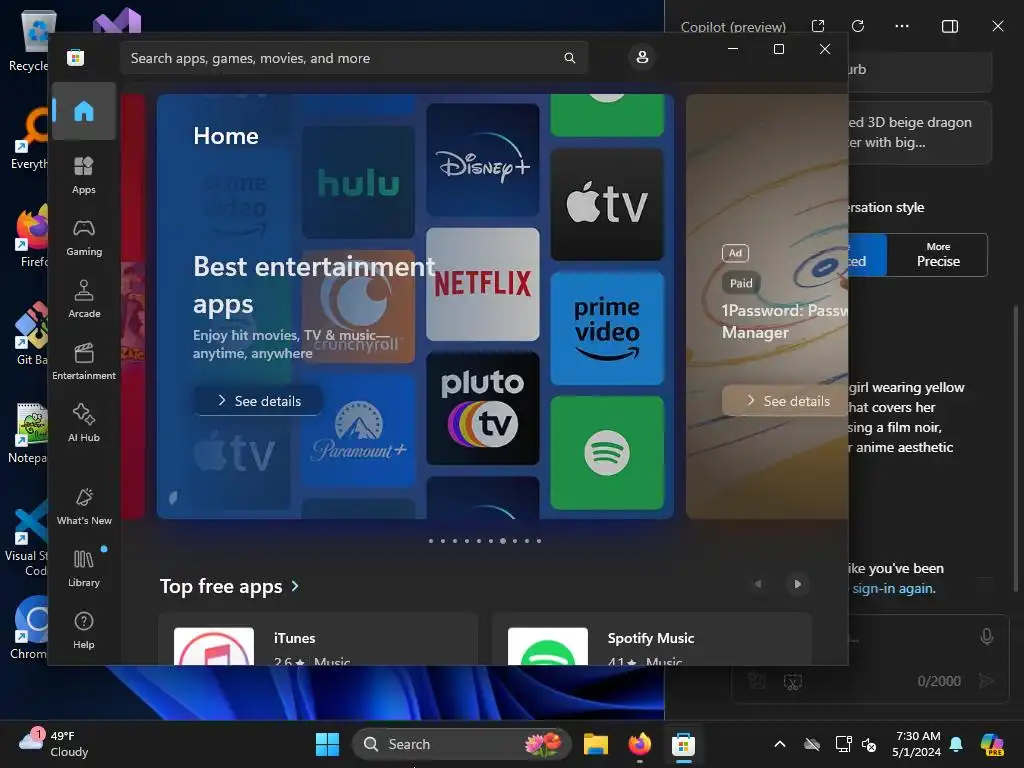Select the Hulu tile
This screenshot has height=768, width=1024.
pos(358,182)
